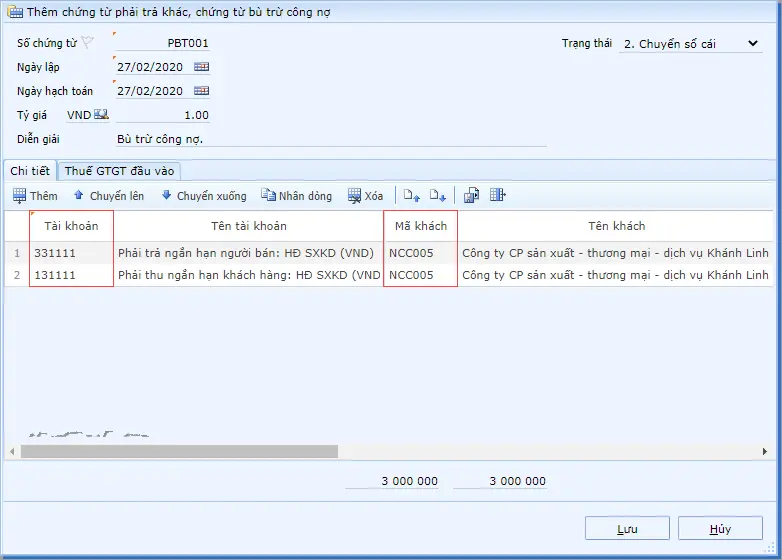782x560 pixels.
Task: Switch to Thuế GTGT đầu vào tab
Action: click(119, 171)
